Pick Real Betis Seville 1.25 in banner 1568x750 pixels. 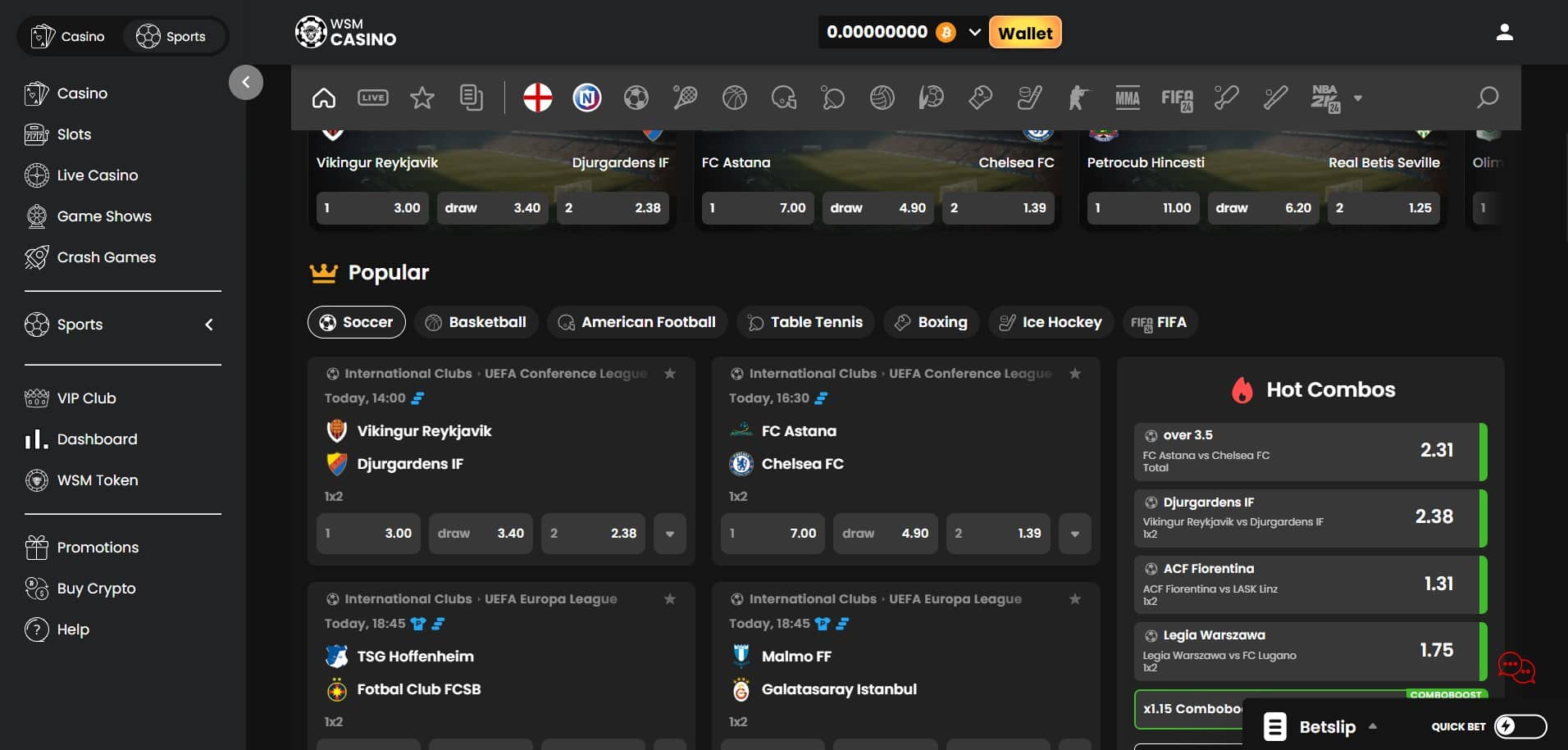pyautogui.click(x=1383, y=208)
